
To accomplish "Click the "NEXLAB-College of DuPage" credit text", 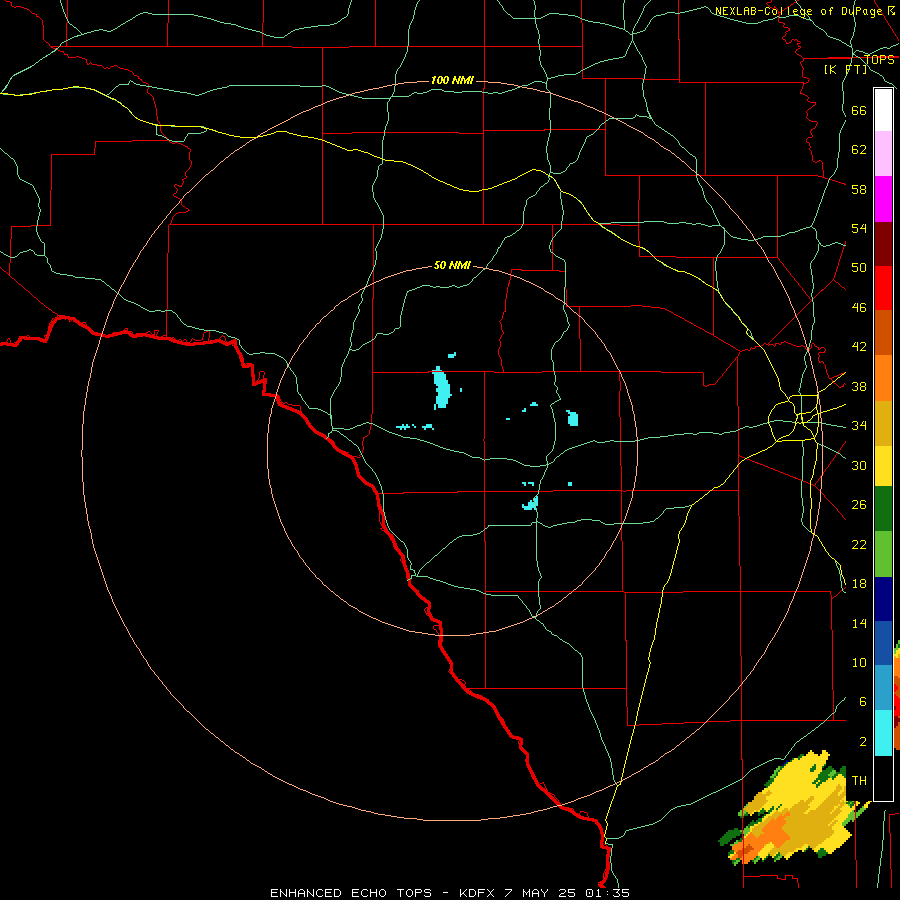I will [x=798, y=11].
